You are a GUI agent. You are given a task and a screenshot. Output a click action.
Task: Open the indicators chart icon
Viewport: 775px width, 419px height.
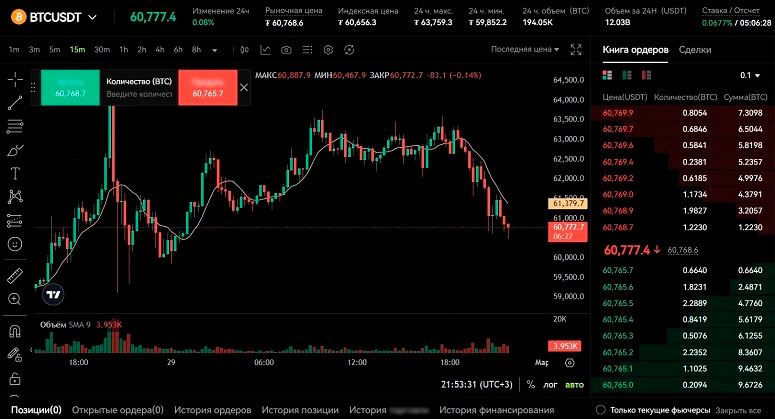pos(264,49)
